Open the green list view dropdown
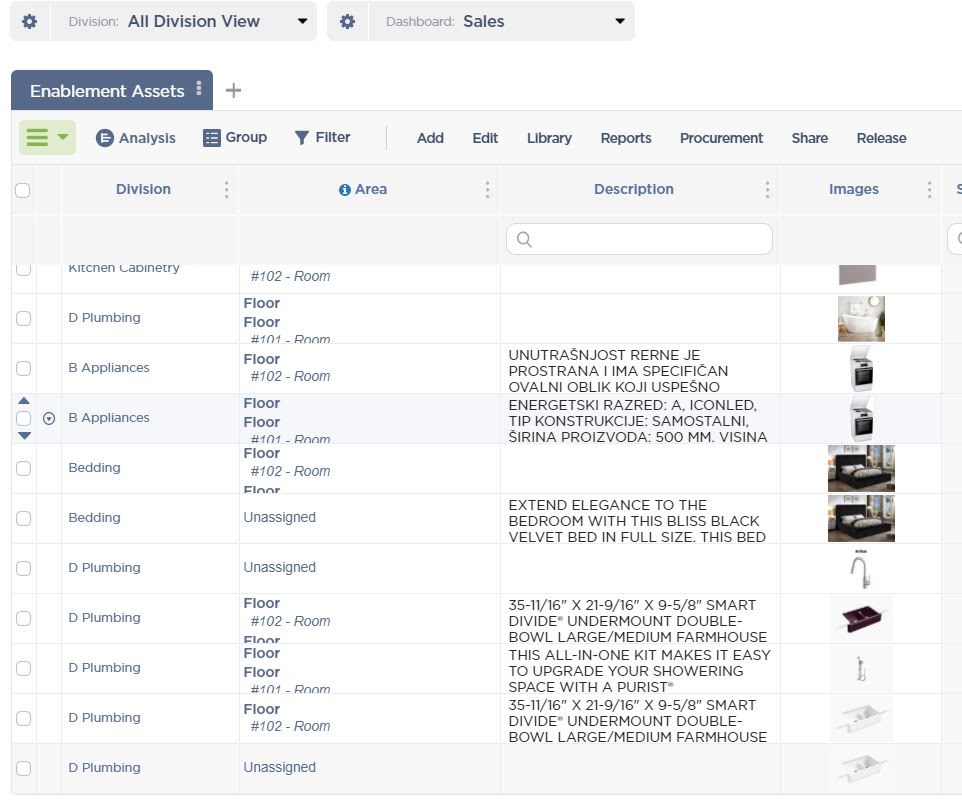This screenshot has height=810, width=962. coord(47,138)
